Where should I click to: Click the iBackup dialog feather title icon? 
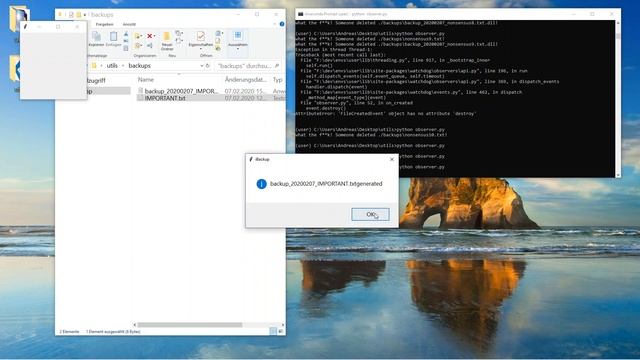(251, 159)
